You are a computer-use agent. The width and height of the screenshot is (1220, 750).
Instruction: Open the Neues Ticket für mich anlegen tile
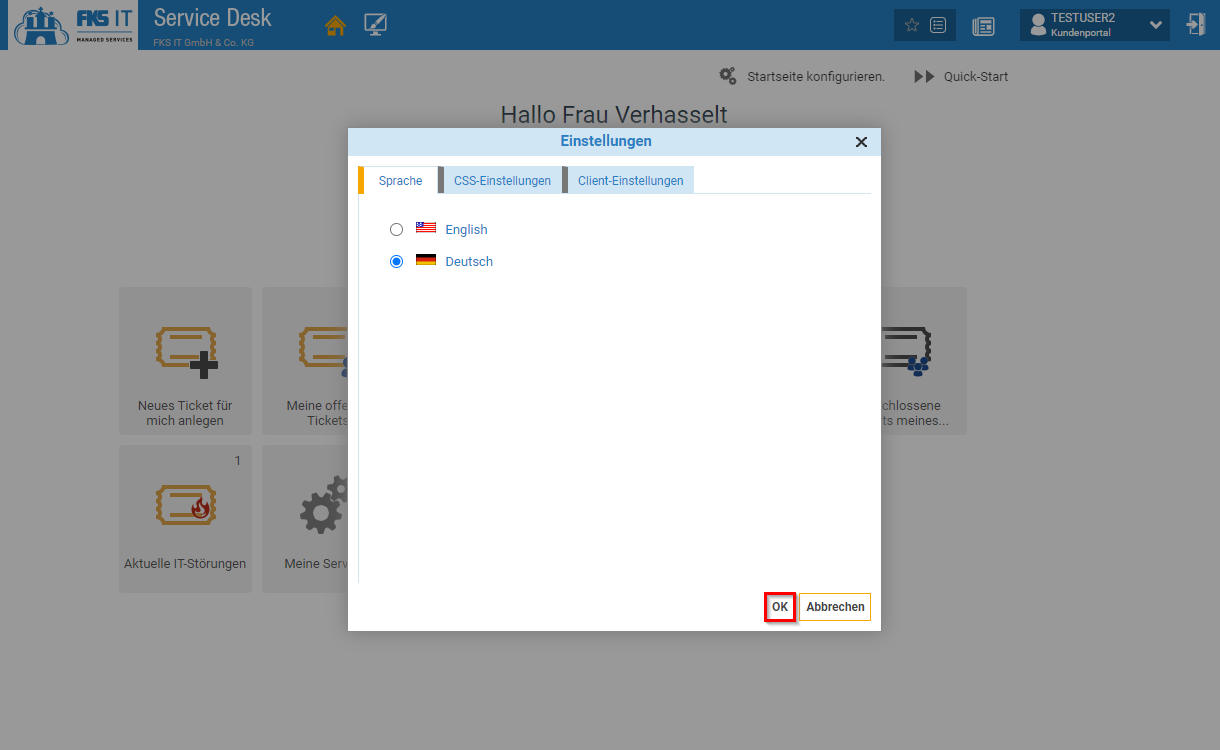pos(185,361)
